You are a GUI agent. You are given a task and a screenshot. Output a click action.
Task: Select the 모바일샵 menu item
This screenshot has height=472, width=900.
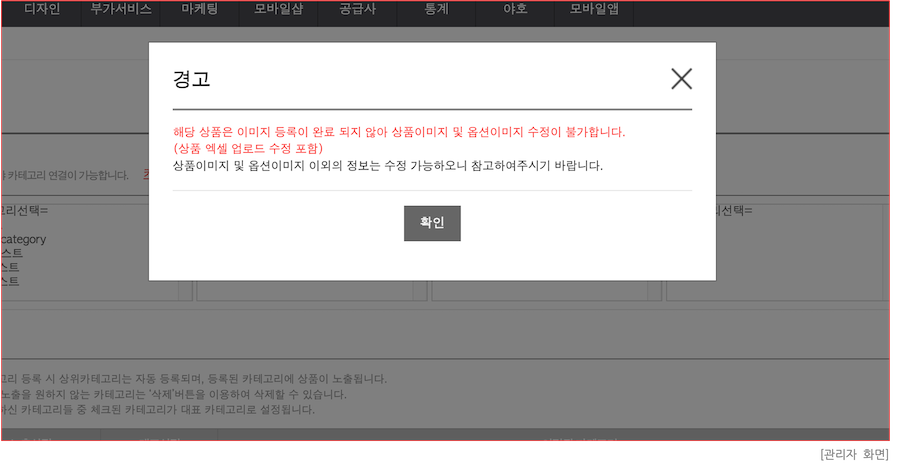pos(279,13)
